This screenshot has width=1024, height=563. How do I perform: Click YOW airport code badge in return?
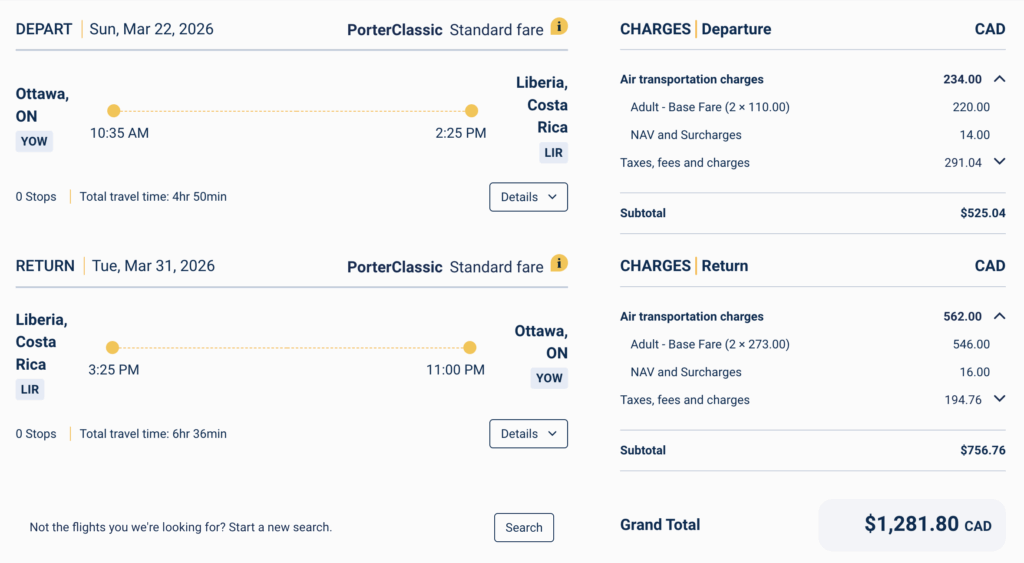(x=549, y=378)
